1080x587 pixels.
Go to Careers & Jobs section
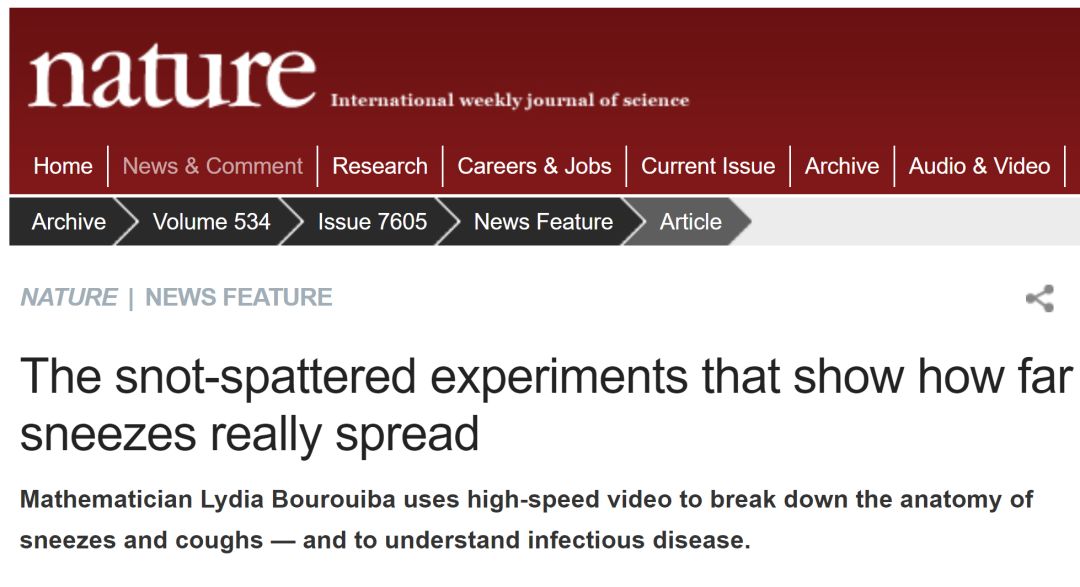tap(534, 166)
